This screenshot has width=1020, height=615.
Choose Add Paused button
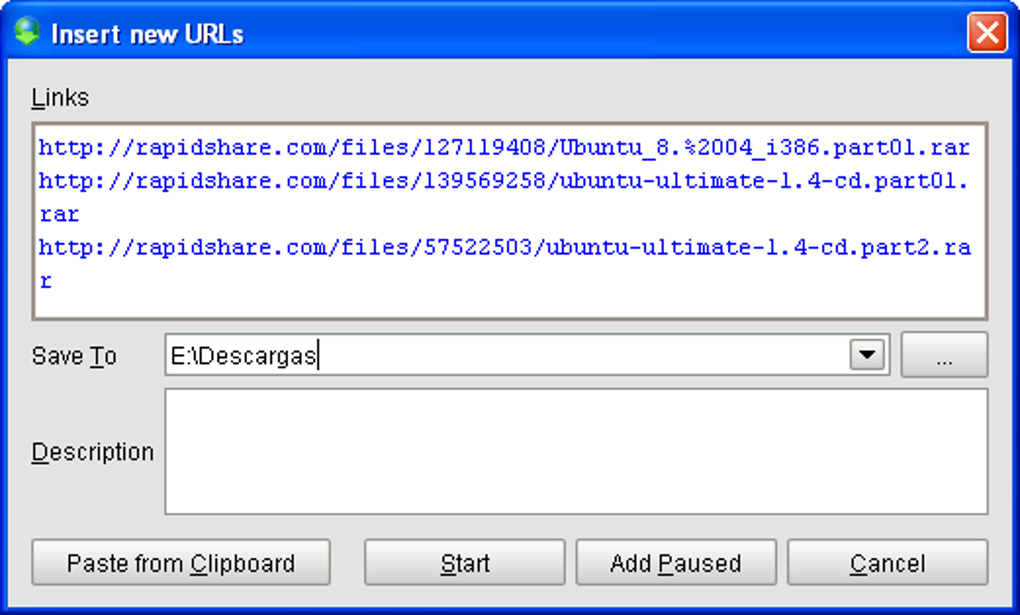coord(675,563)
